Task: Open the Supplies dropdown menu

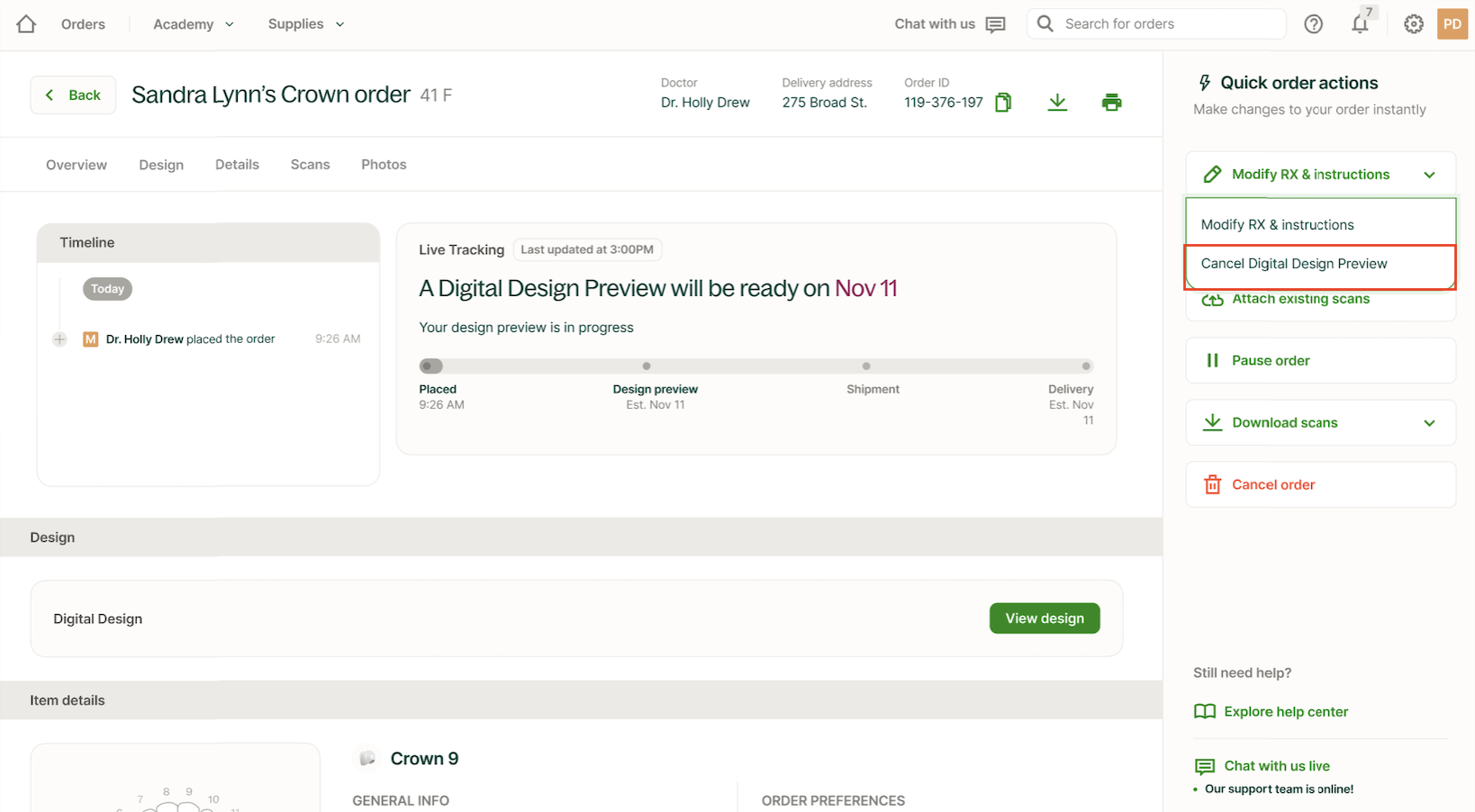Action: (305, 24)
